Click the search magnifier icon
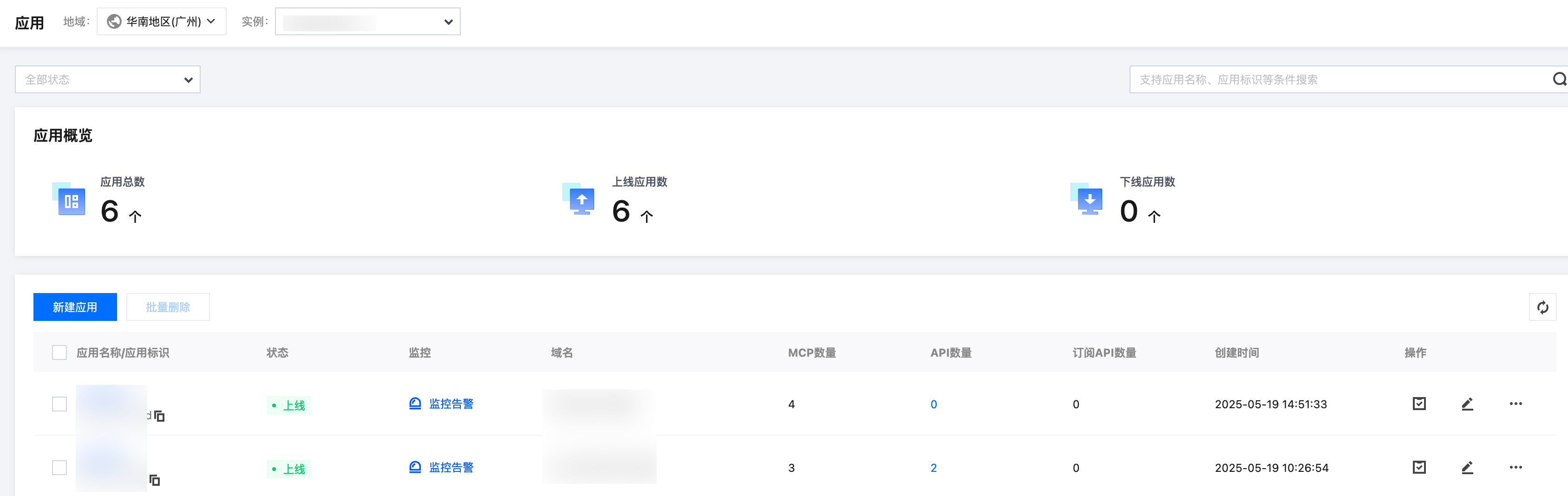Image resolution: width=1568 pixels, height=496 pixels. pyautogui.click(x=1559, y=79)
